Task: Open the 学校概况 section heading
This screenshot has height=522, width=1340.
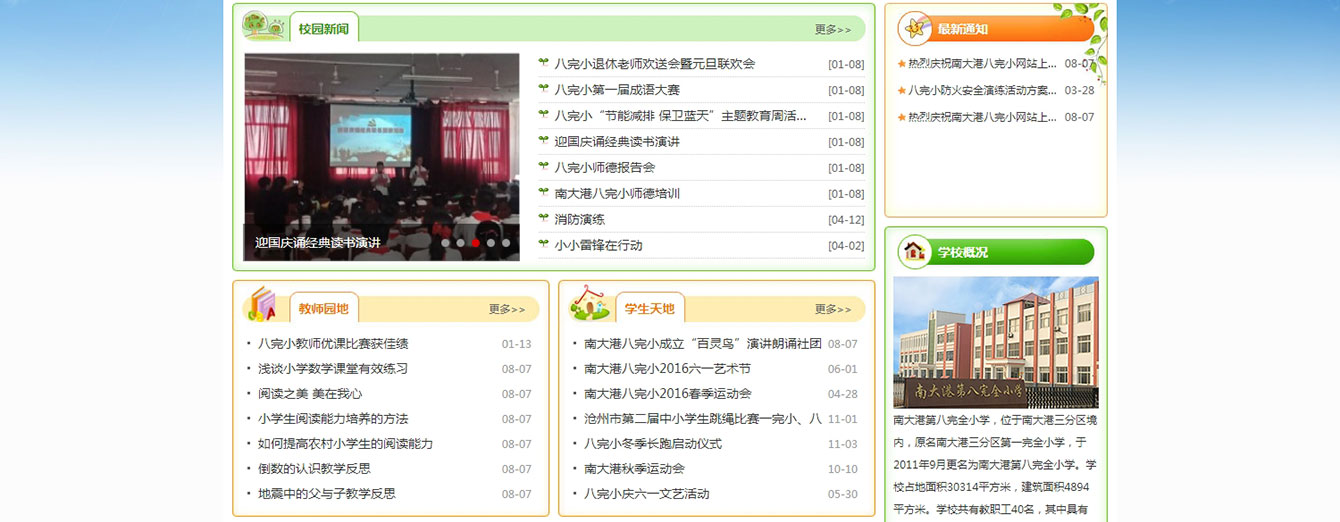Action: (963, 252)
